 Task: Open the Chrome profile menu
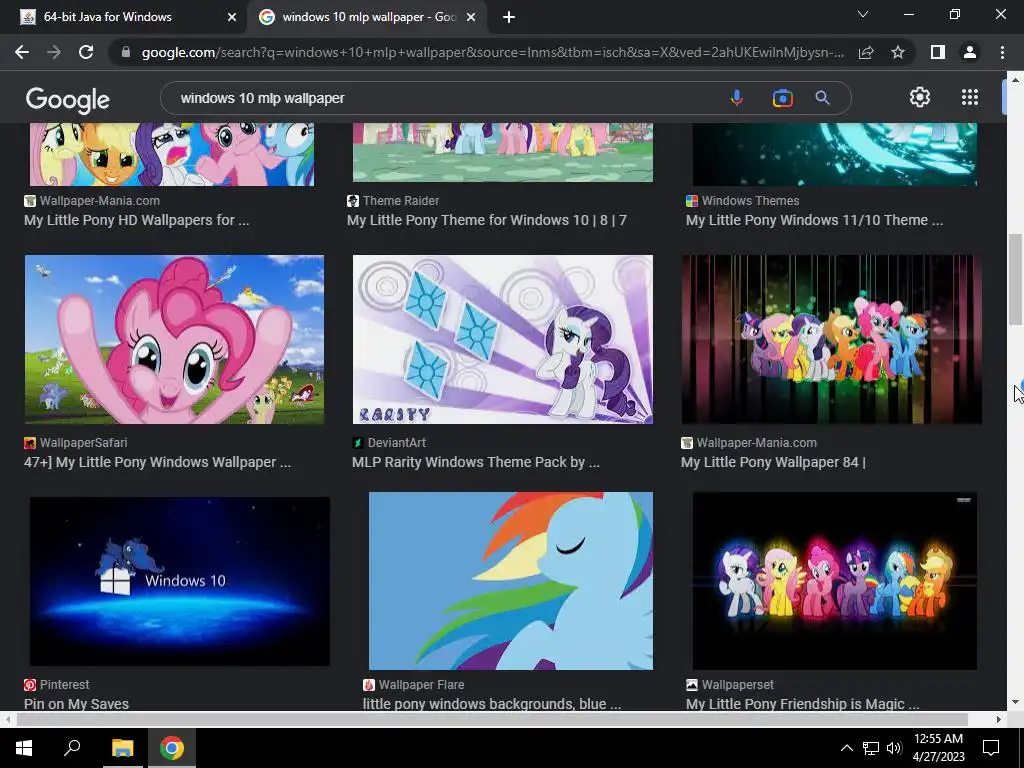(970, 52)
